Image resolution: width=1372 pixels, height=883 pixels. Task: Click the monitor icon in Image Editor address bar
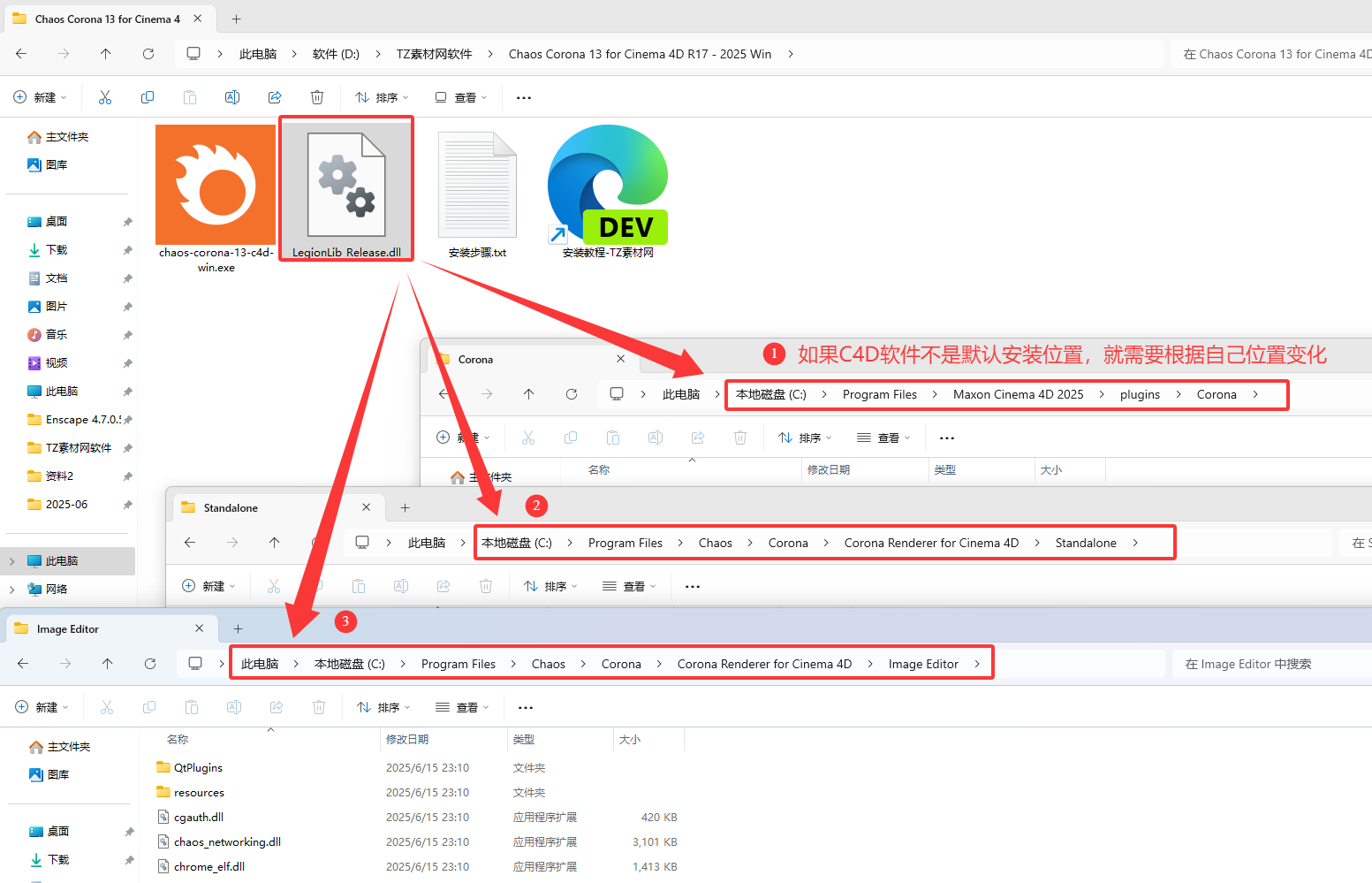tap(196, 664)
